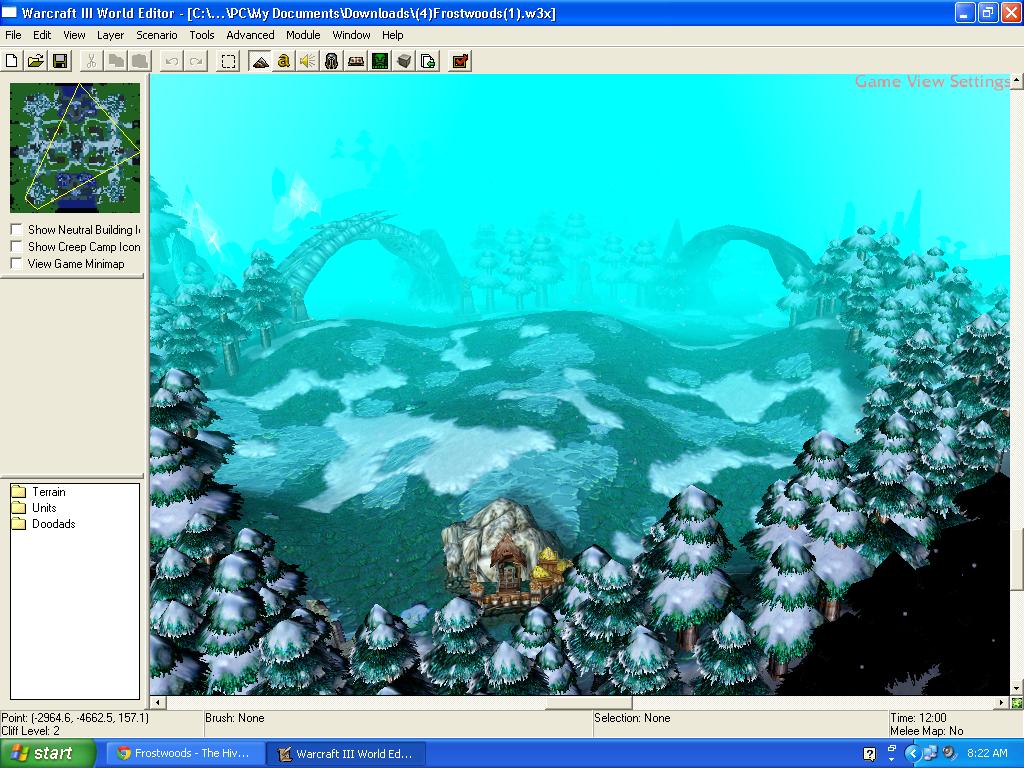Click the Units folder icon in palette
Image resolution: width=1024 pixels, height=768 pixels.
tap(19, 508)
